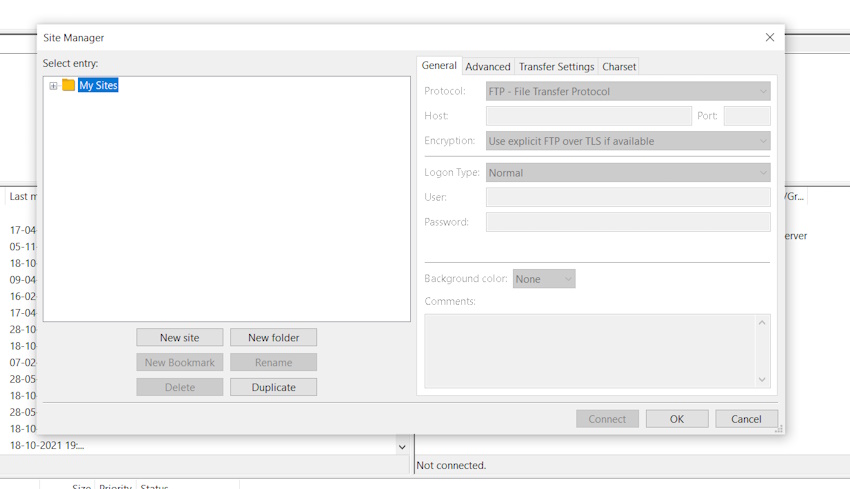This screenshot has width=850, height=489.
Task: Click the Last modified column header
Action: 23,196
